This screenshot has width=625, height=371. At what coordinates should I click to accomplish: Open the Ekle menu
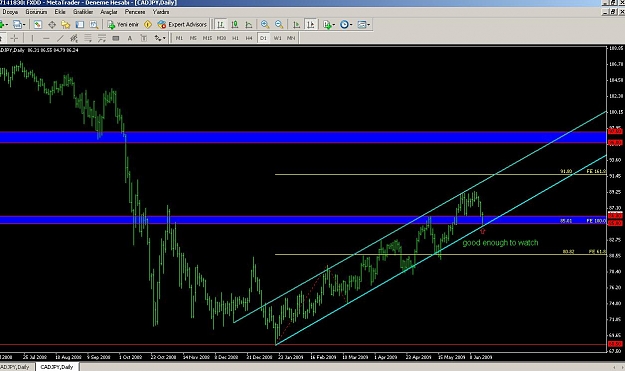click(60, 12)
